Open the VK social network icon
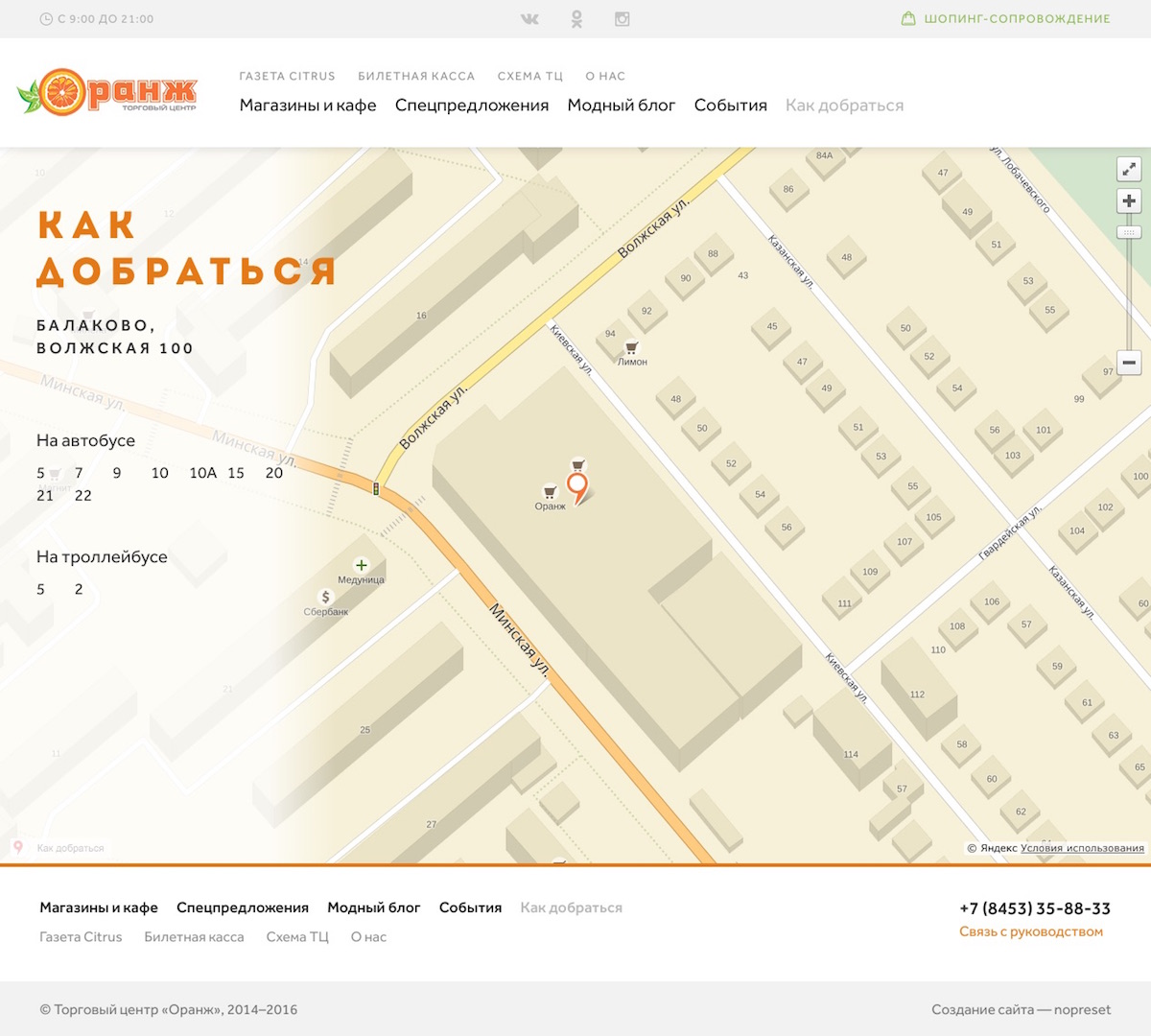1151x1036 pixels. coord(529,19)
